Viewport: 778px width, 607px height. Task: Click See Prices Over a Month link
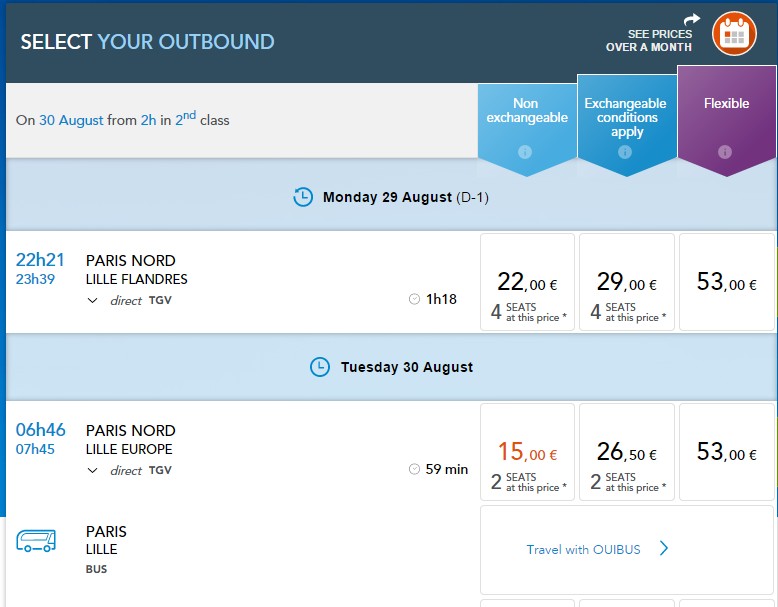648,41
